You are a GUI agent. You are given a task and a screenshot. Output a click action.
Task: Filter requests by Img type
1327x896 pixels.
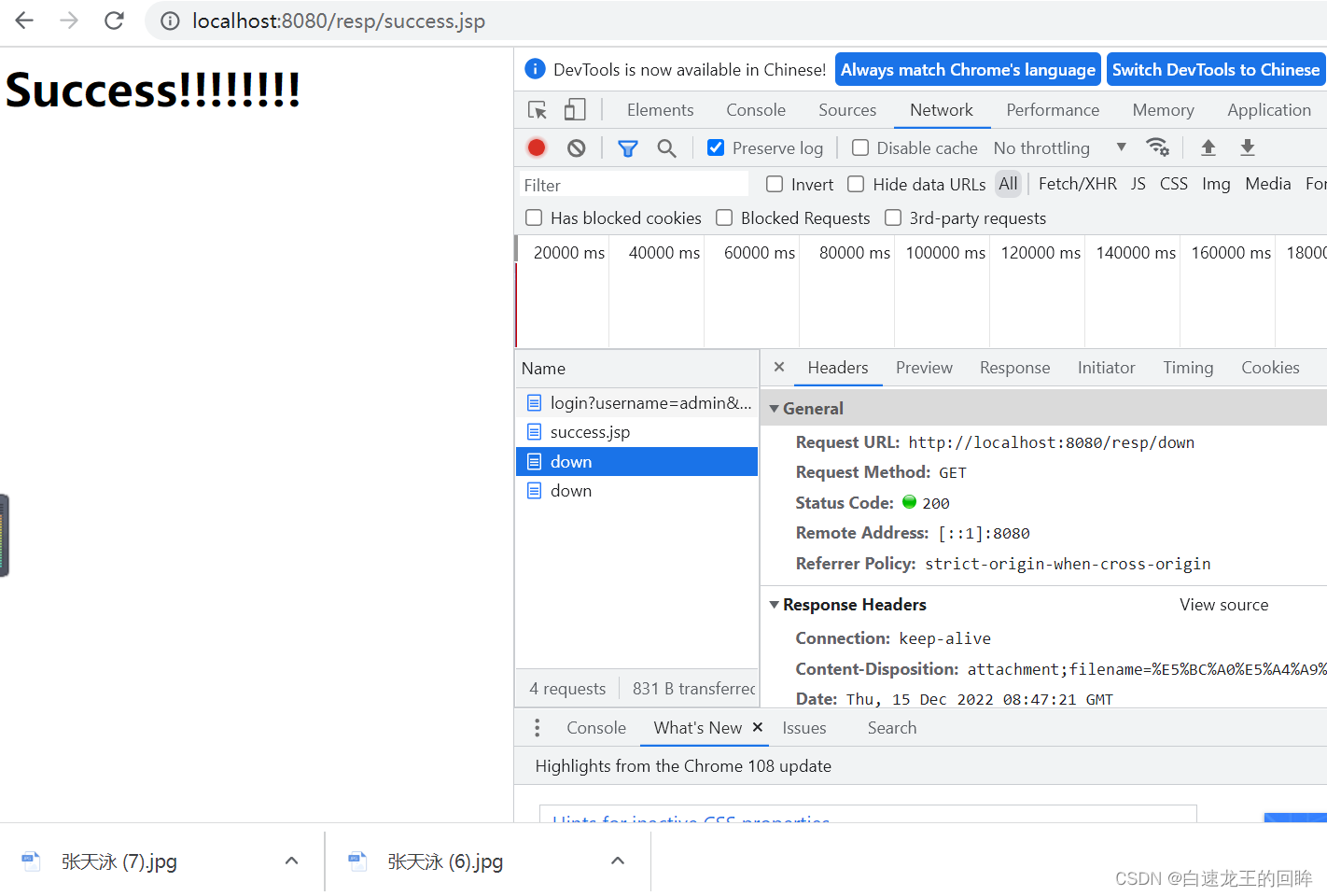coord(1216,184)
